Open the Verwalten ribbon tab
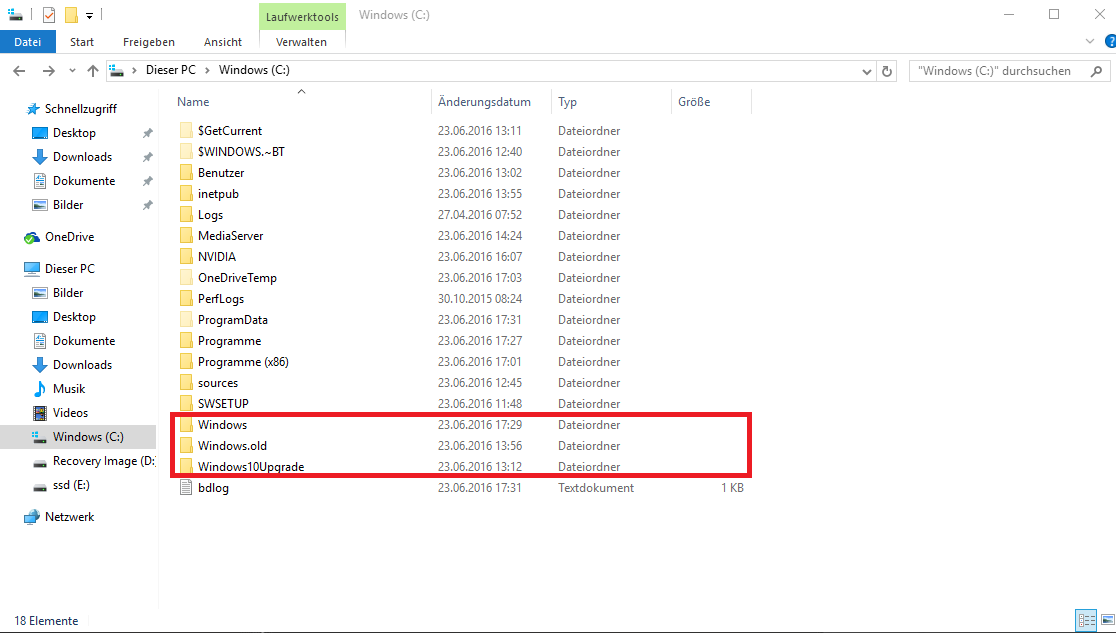 pyautogui.click(x=302, y=42)
